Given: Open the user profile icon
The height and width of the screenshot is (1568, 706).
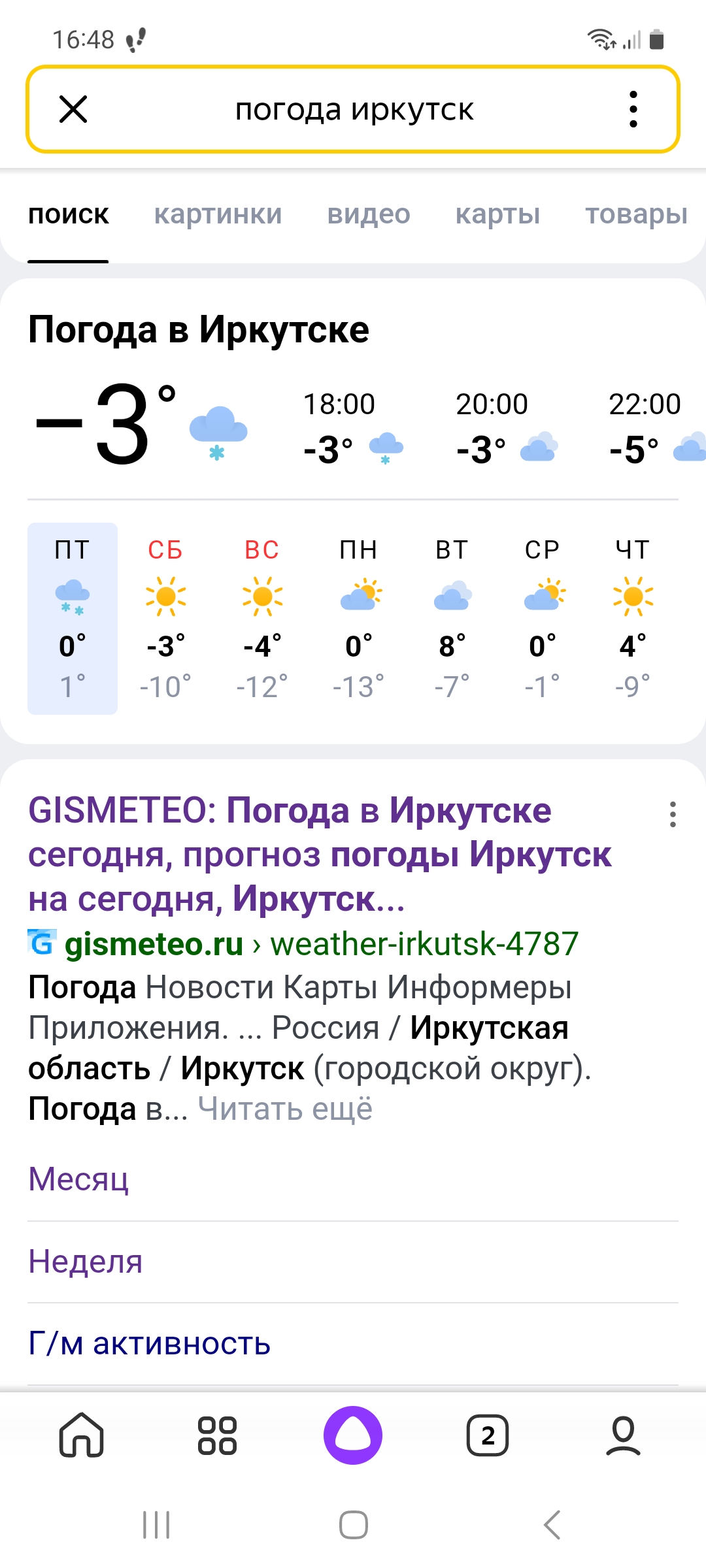Looking at the screenshot, I should pyautogui.click(x=623, y=1435).
